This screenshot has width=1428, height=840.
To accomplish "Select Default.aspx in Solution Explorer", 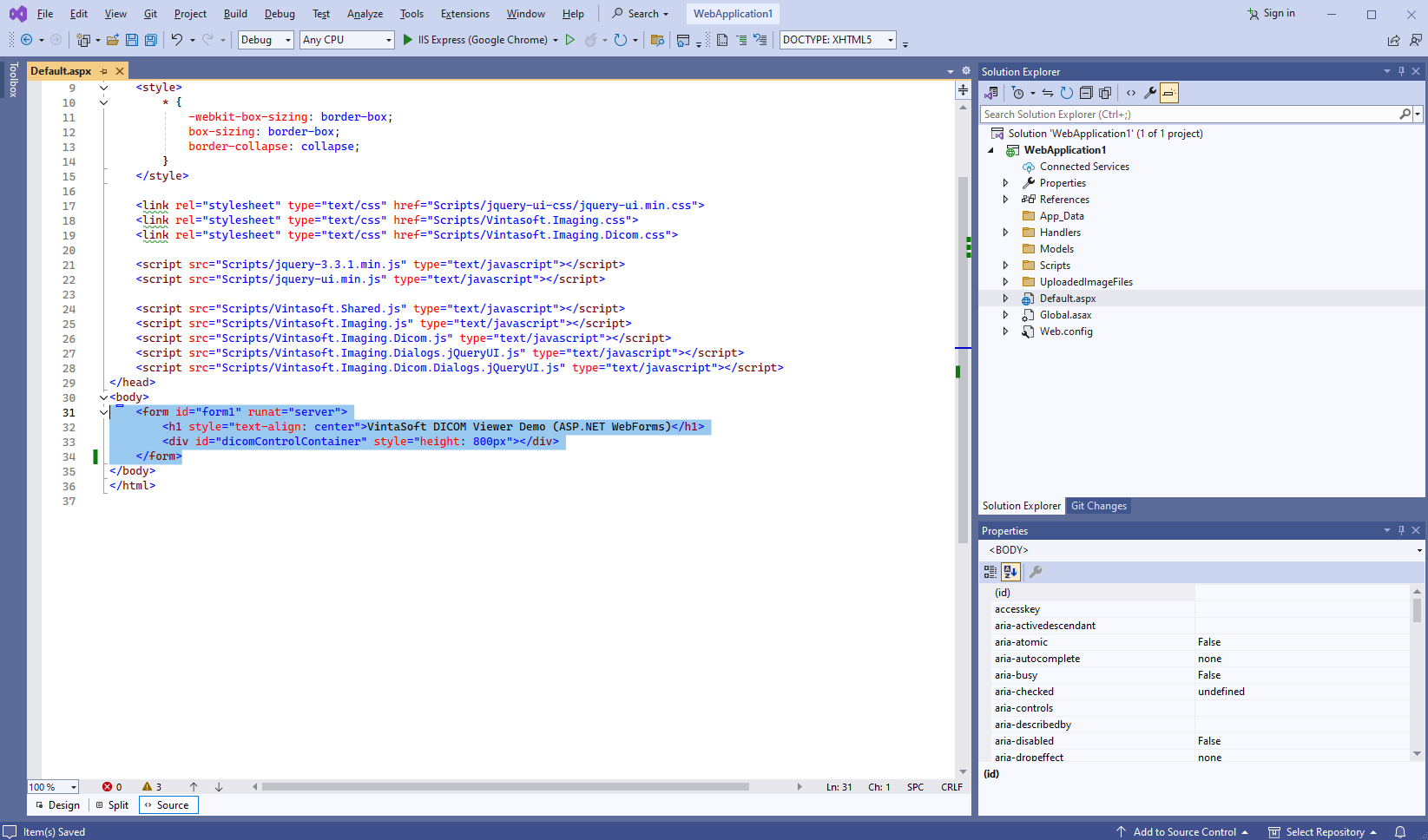I will [1068, 299].
